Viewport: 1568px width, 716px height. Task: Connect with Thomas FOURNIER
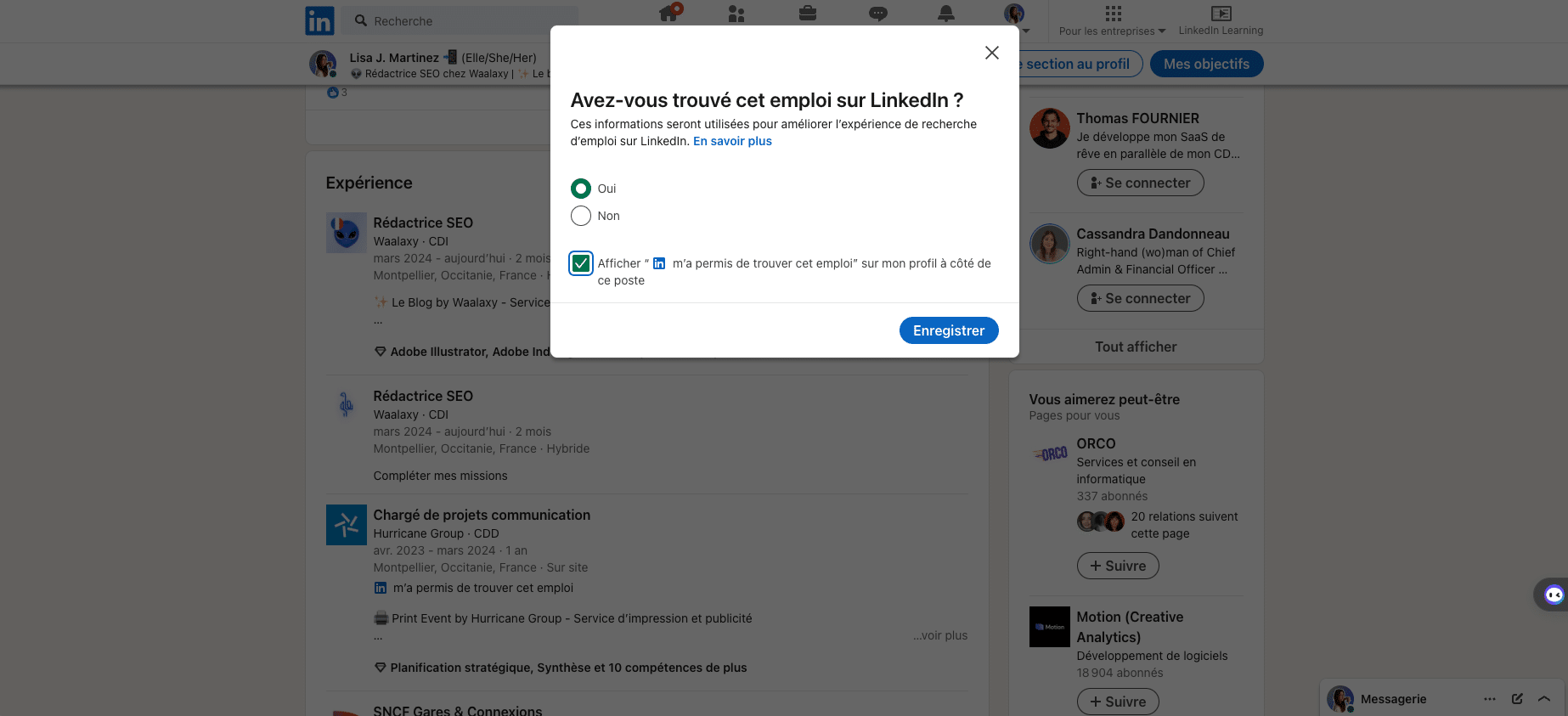pos(1140,183)
